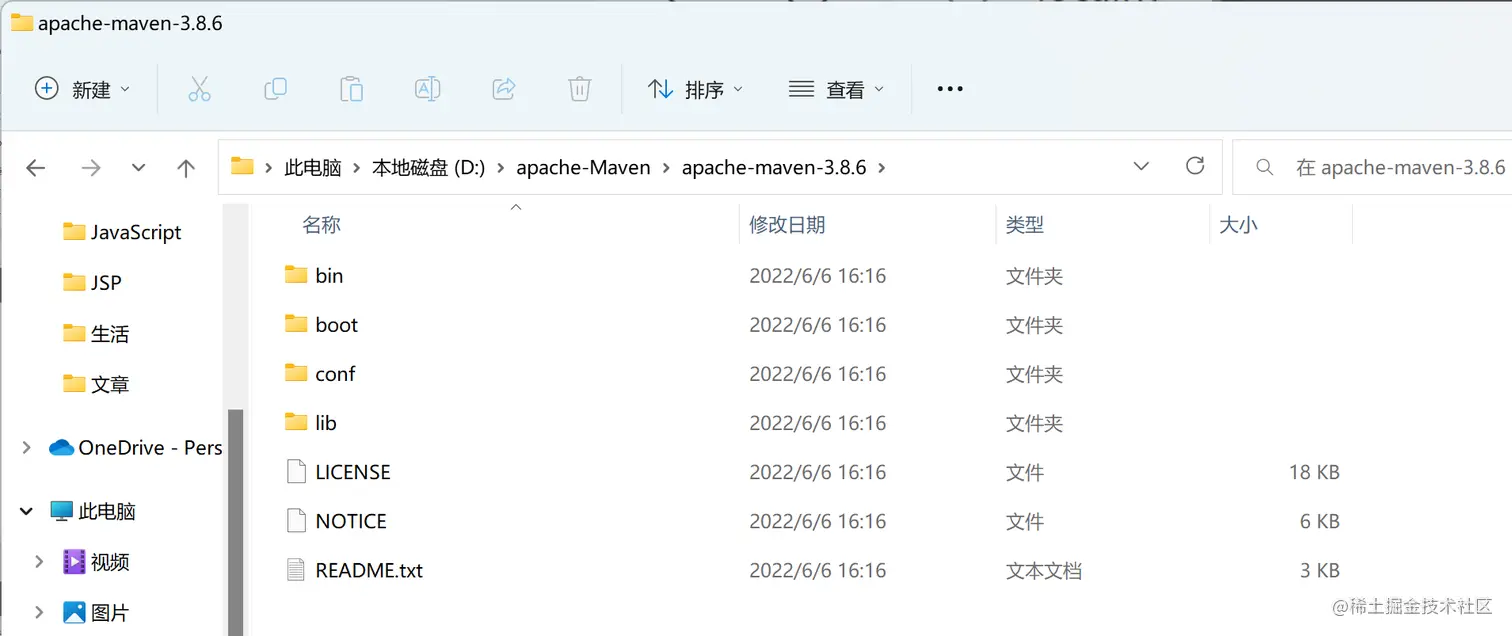Go up one level with up arrow
The image size is (1512, 636).
pyautogui.click(x=186, y=168)
